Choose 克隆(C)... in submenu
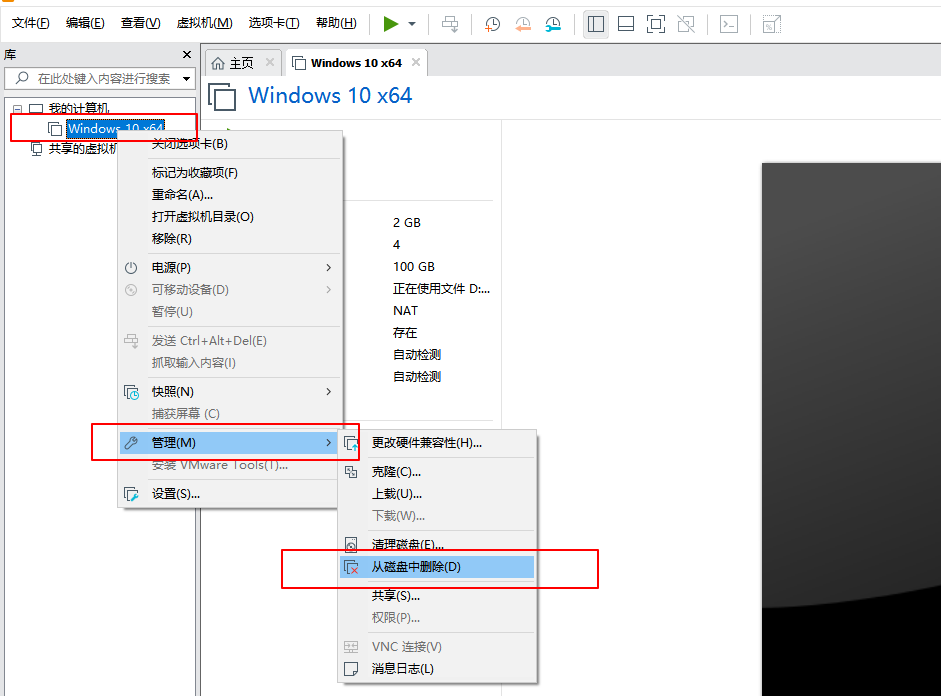Viewport: 941px width, 696px height. [x=437, y=472]
